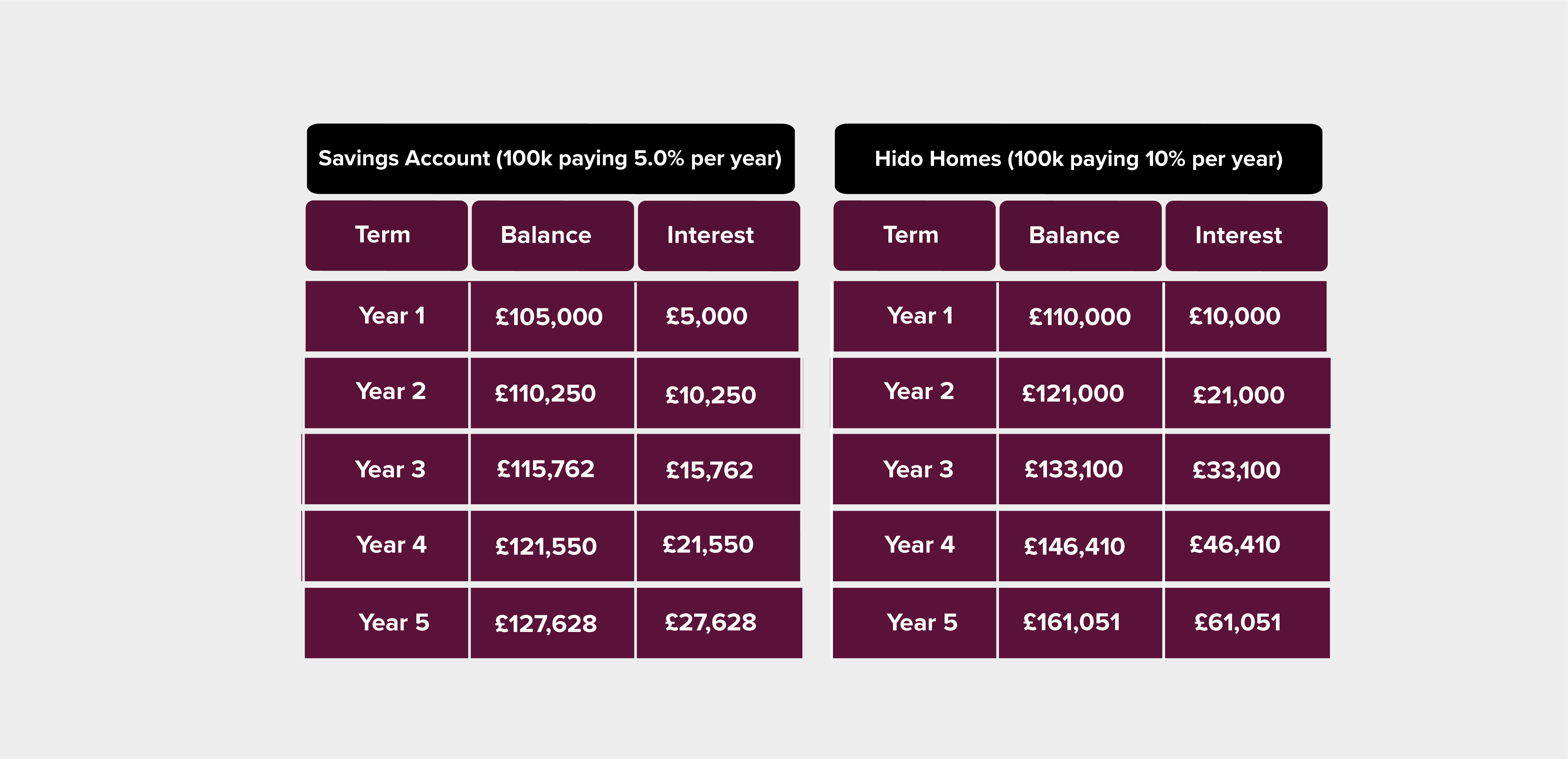Click the £15,762 interest cell
This screenshot has width=1568, height=759.
point(718,469)
